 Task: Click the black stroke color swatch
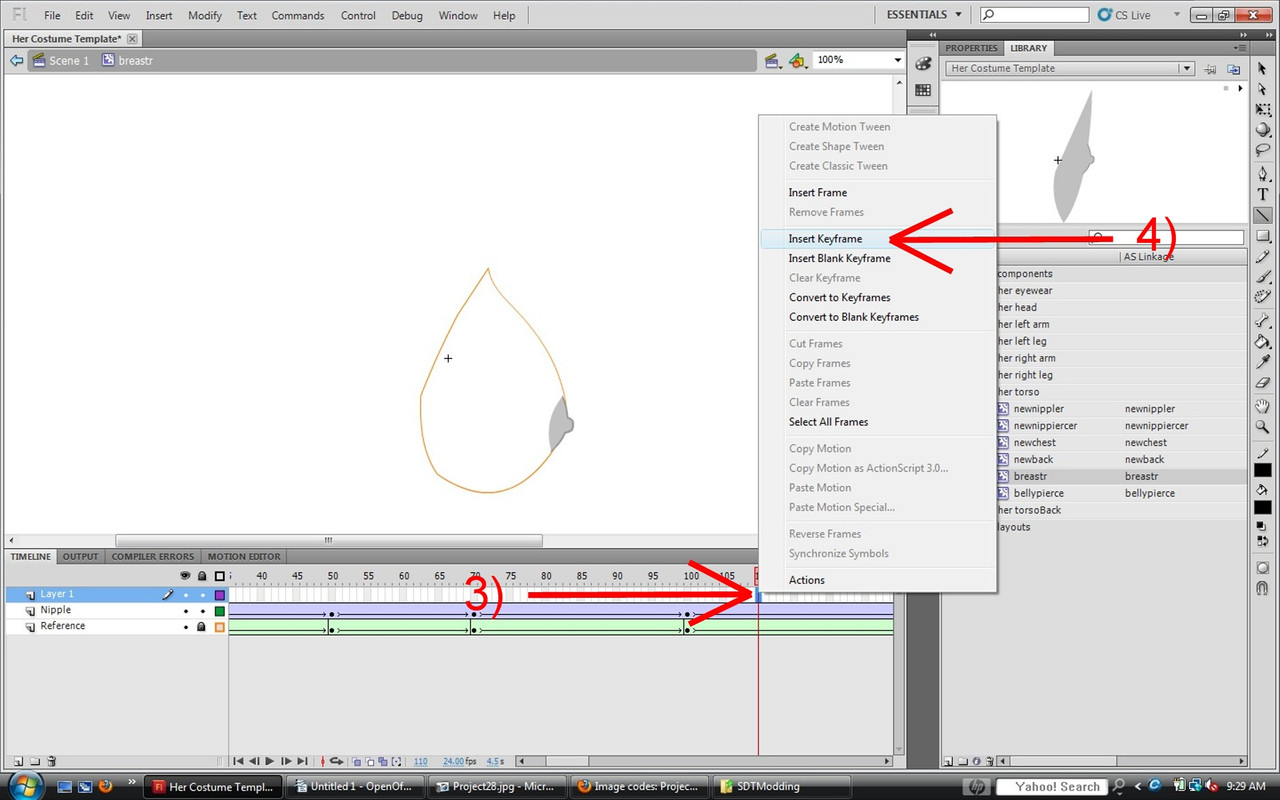(x=1263, y=471)
